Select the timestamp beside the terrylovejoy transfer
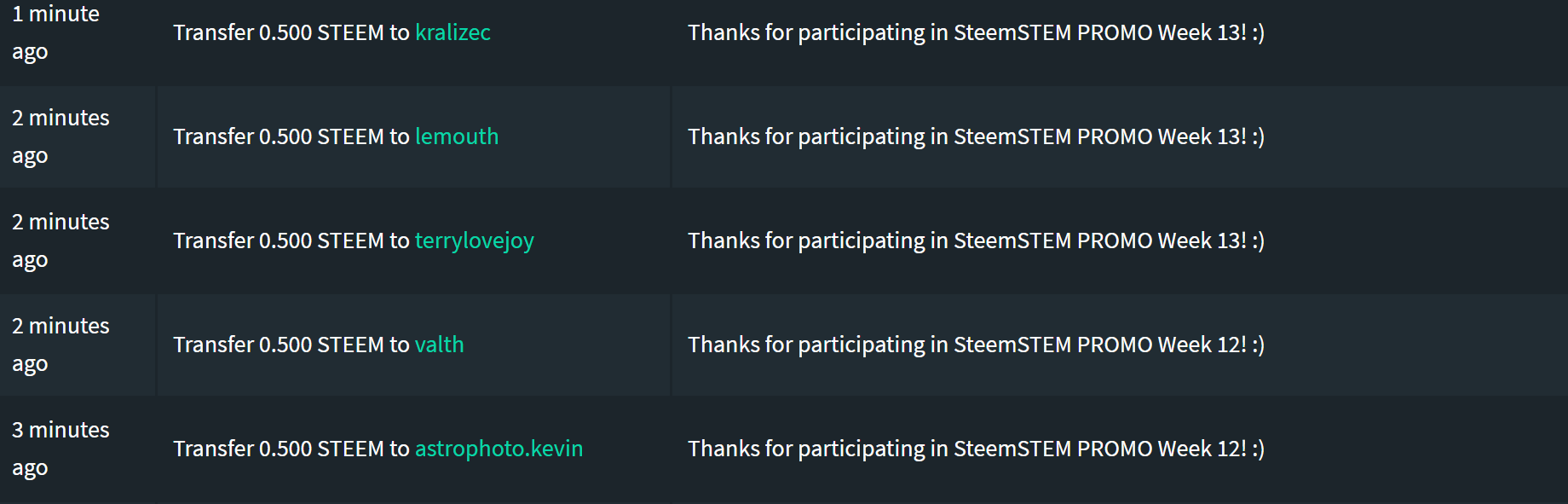This screenshot has height=504, width=1568. (61, 240)
